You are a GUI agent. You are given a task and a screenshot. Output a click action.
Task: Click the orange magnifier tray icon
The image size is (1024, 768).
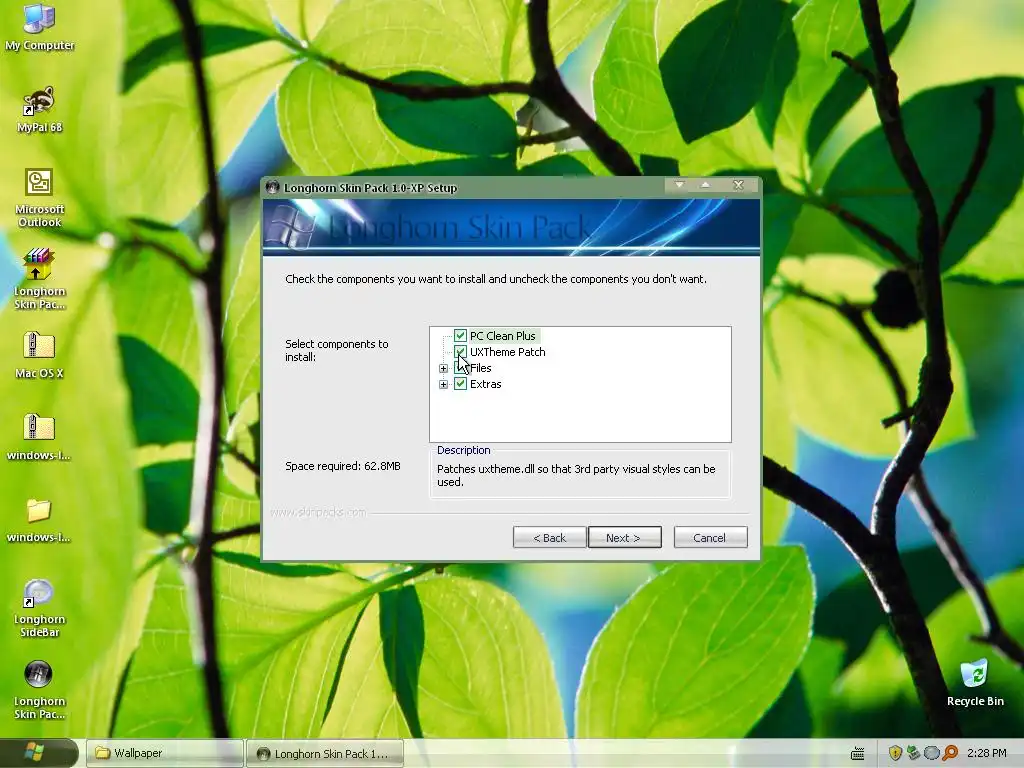[x=950, y=753]
